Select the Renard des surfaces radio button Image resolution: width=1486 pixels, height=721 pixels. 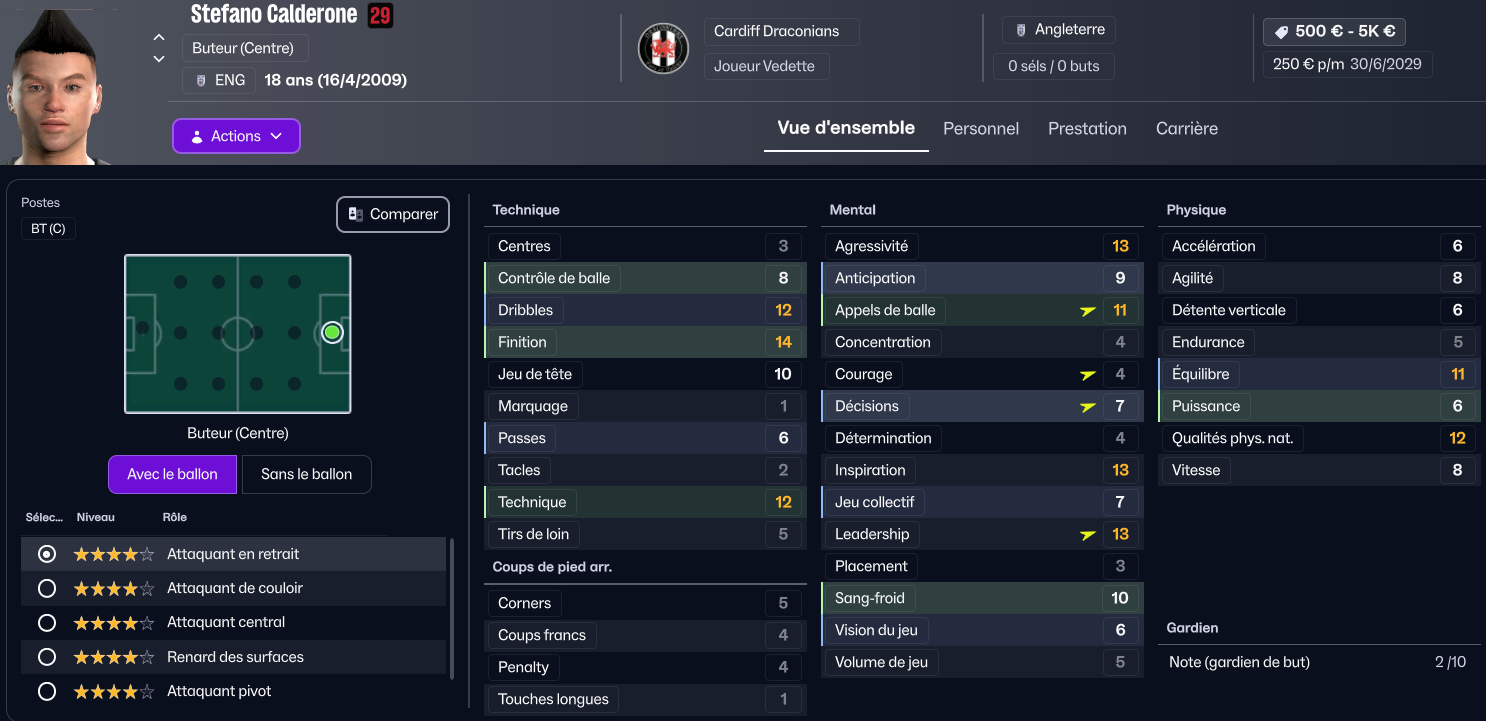coord(46,657)
